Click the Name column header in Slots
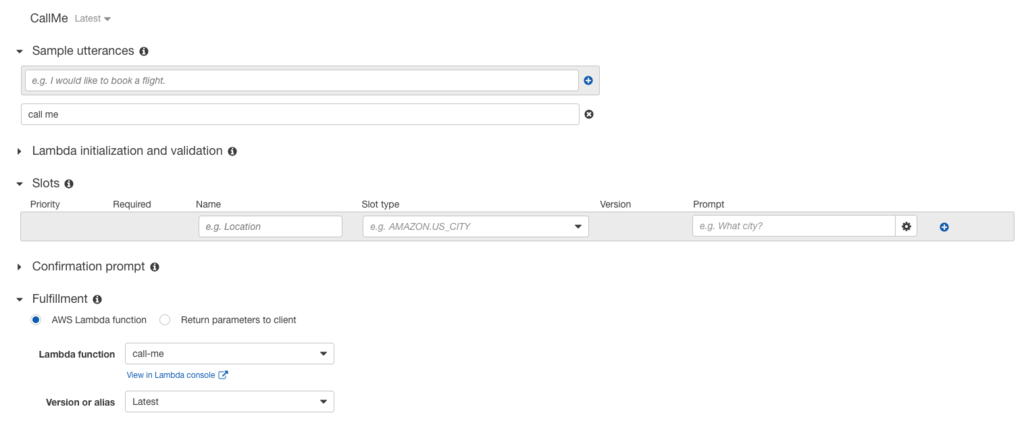1024x436 pixels. click(208, 204)
